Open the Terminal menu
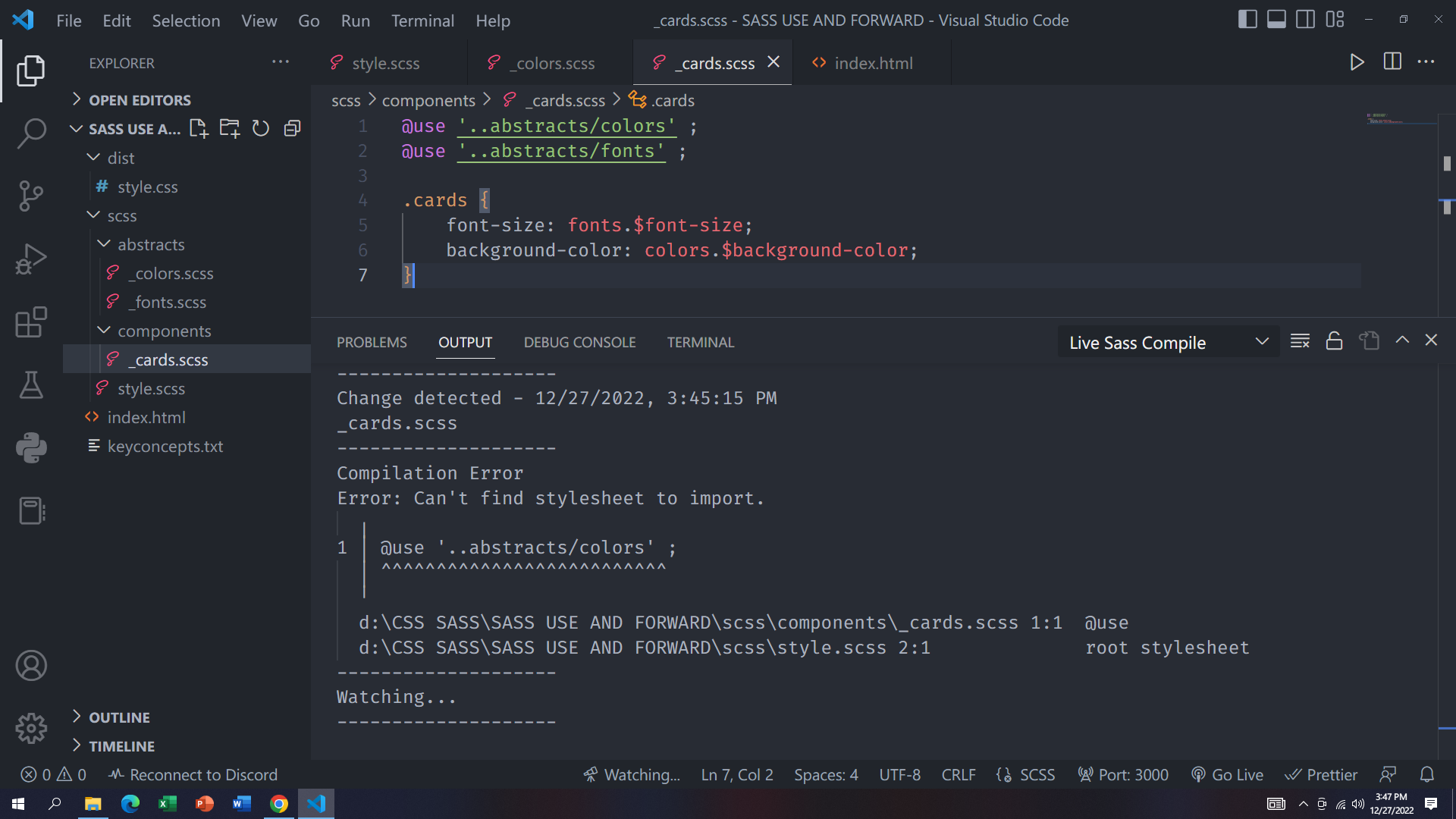The height and width of the screenshot is (819, 1456). click(x=422, y=20)
